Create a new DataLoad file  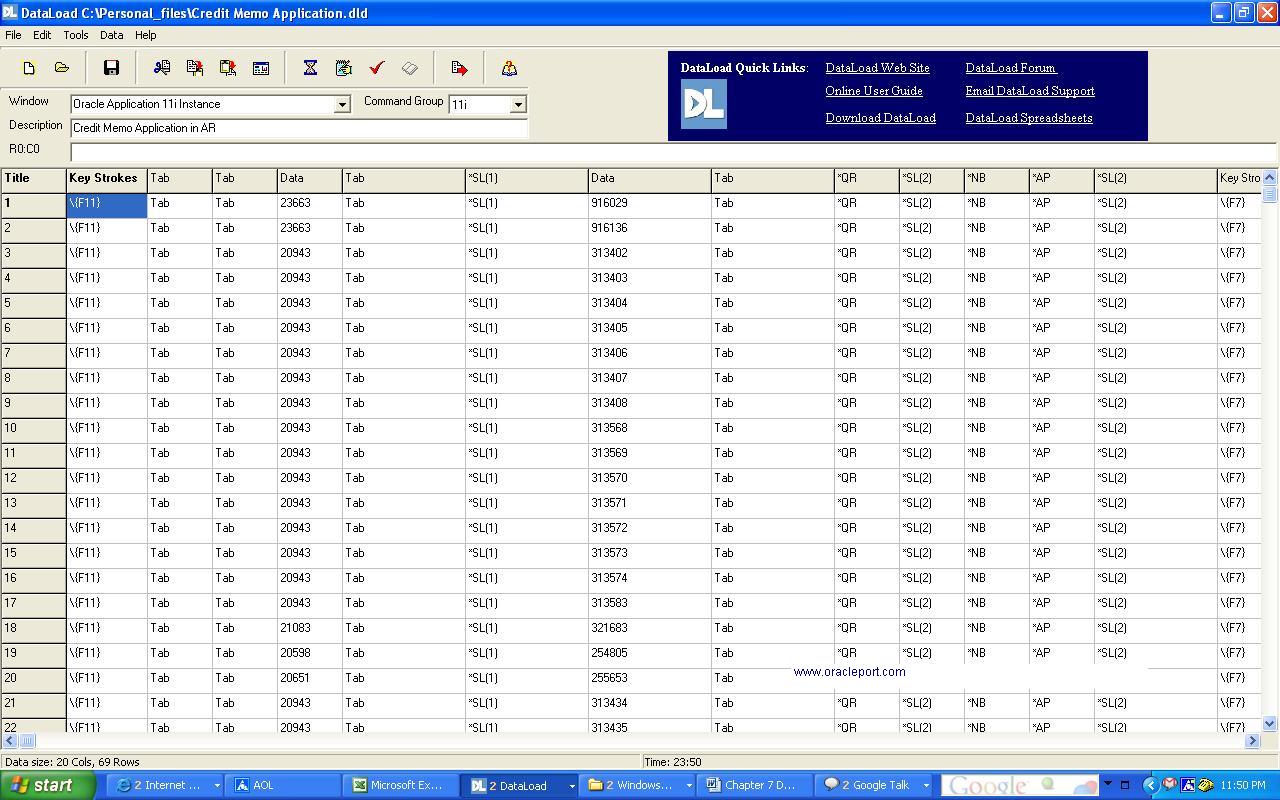point(29,67)
